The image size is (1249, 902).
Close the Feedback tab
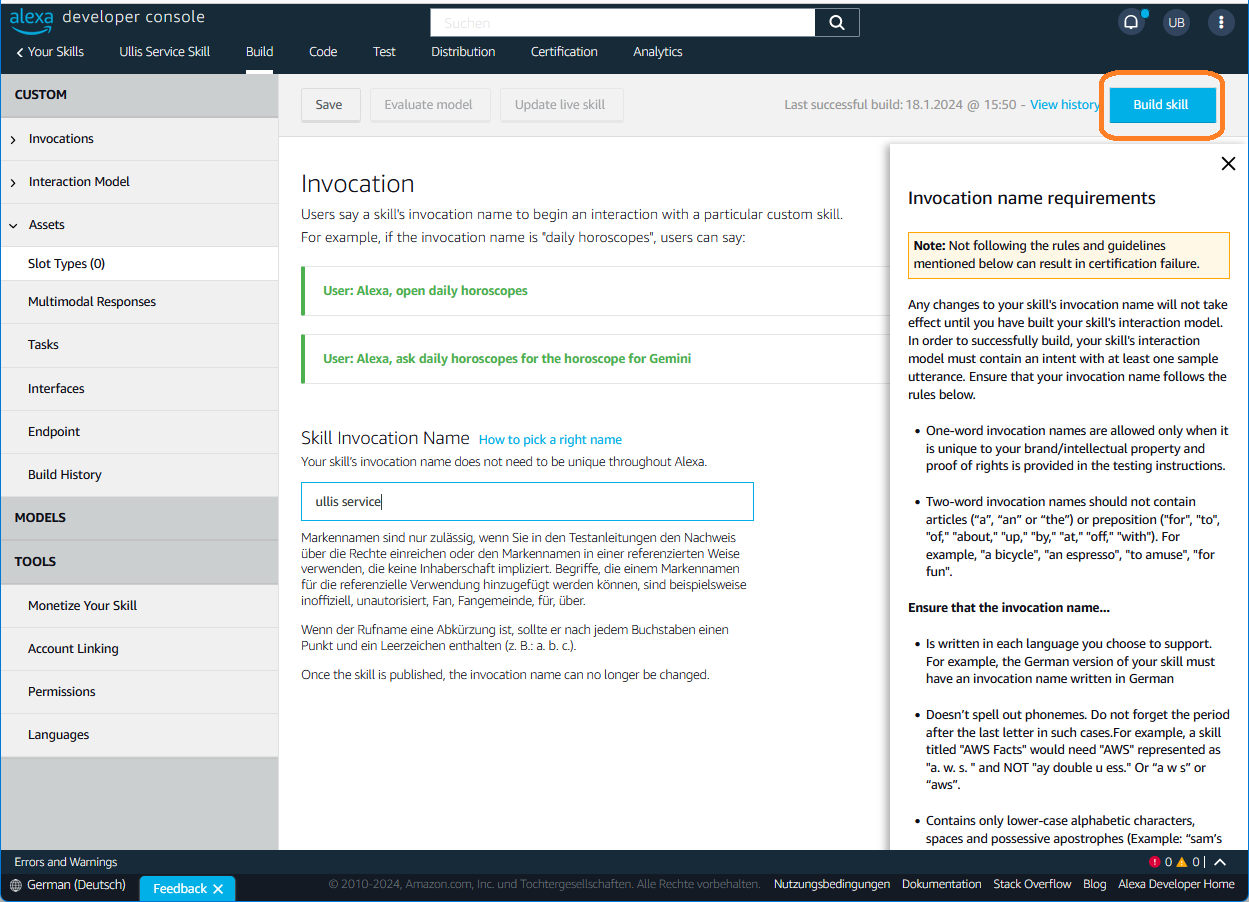click(217, 889)
